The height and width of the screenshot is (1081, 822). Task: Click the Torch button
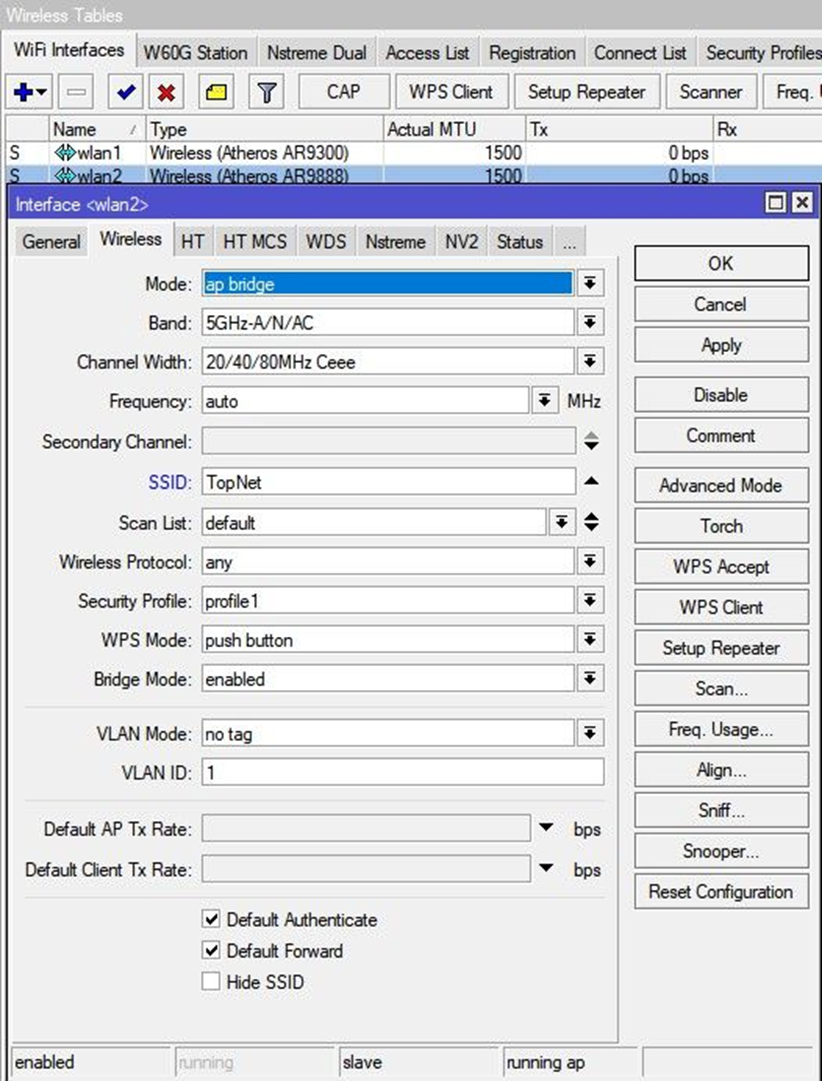point(721,526)
